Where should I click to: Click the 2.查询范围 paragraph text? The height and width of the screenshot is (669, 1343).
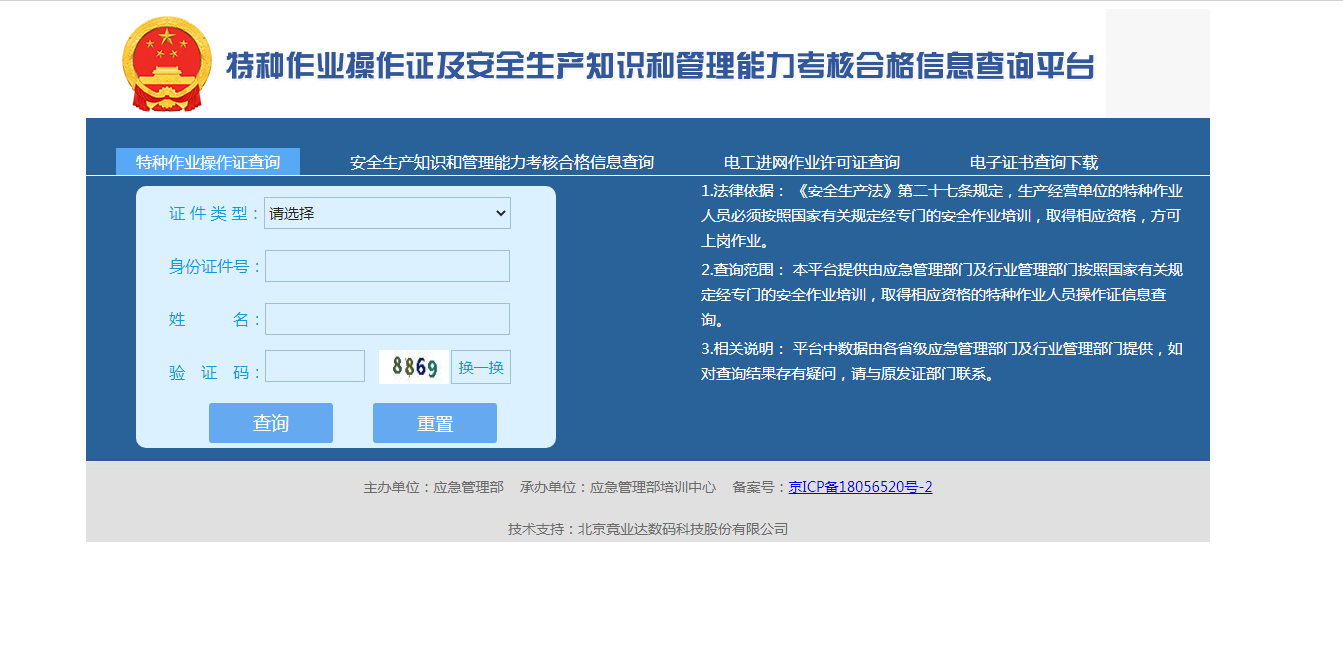click(x=941, y=295)
